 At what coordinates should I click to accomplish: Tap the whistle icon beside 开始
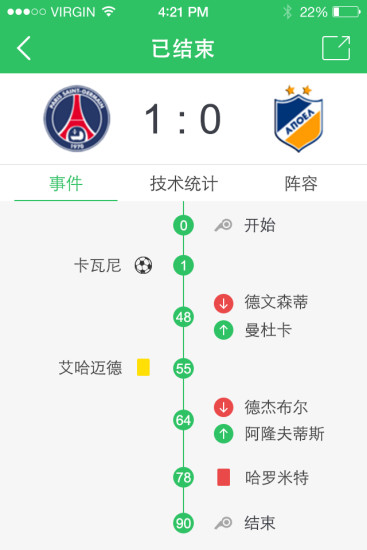[x=223, y=225]
